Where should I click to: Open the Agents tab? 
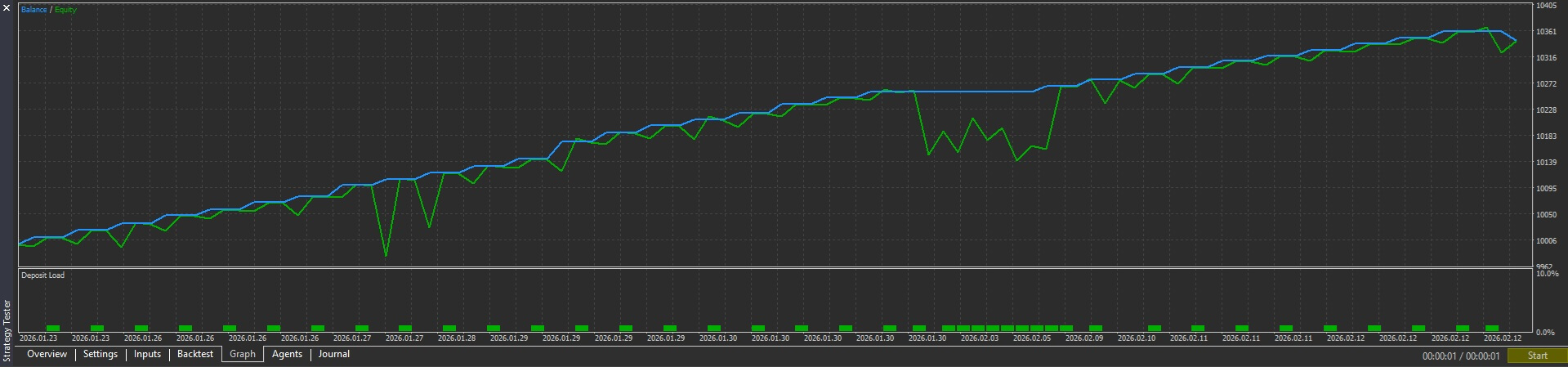287,355
